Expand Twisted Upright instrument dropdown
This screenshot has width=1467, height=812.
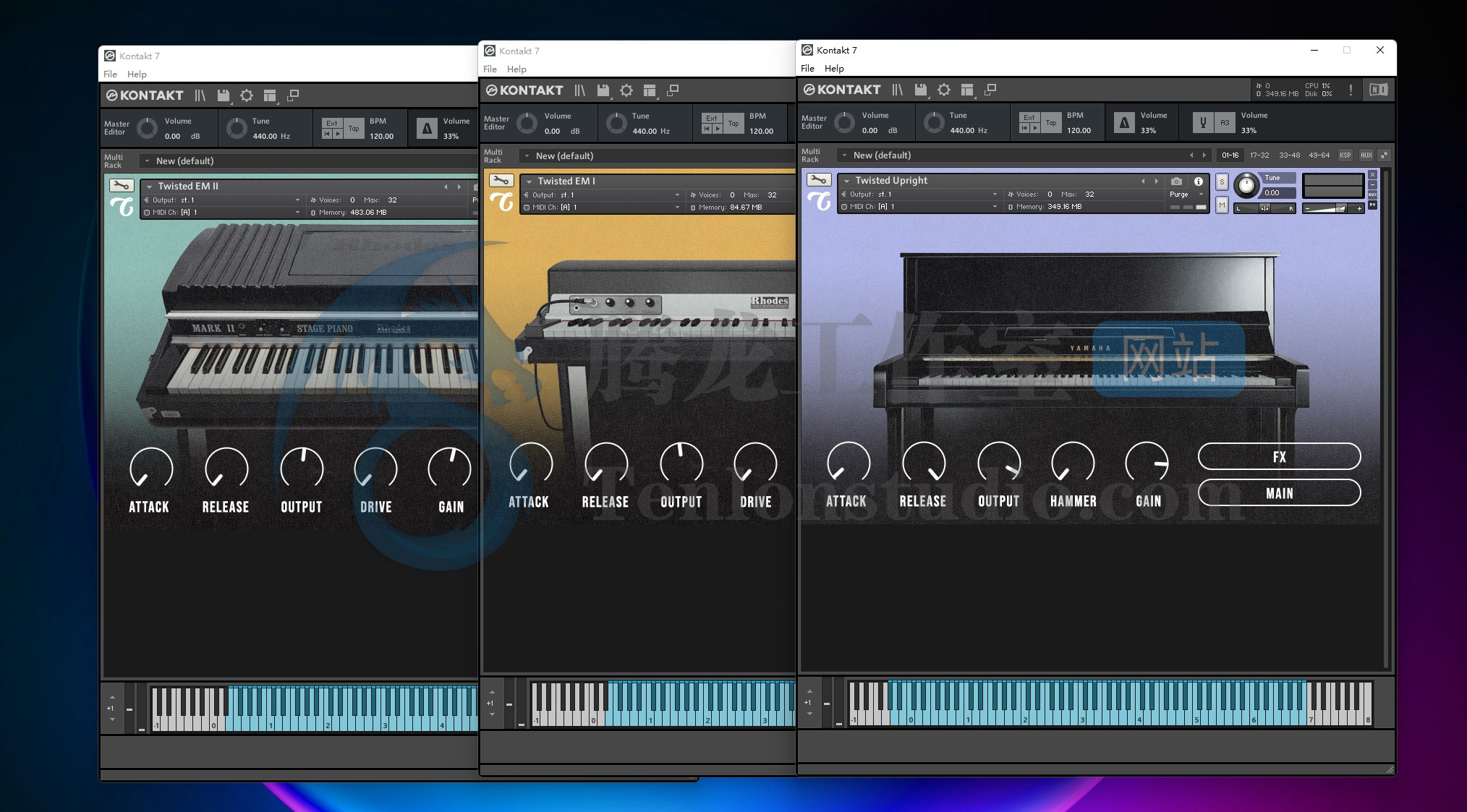846,181
